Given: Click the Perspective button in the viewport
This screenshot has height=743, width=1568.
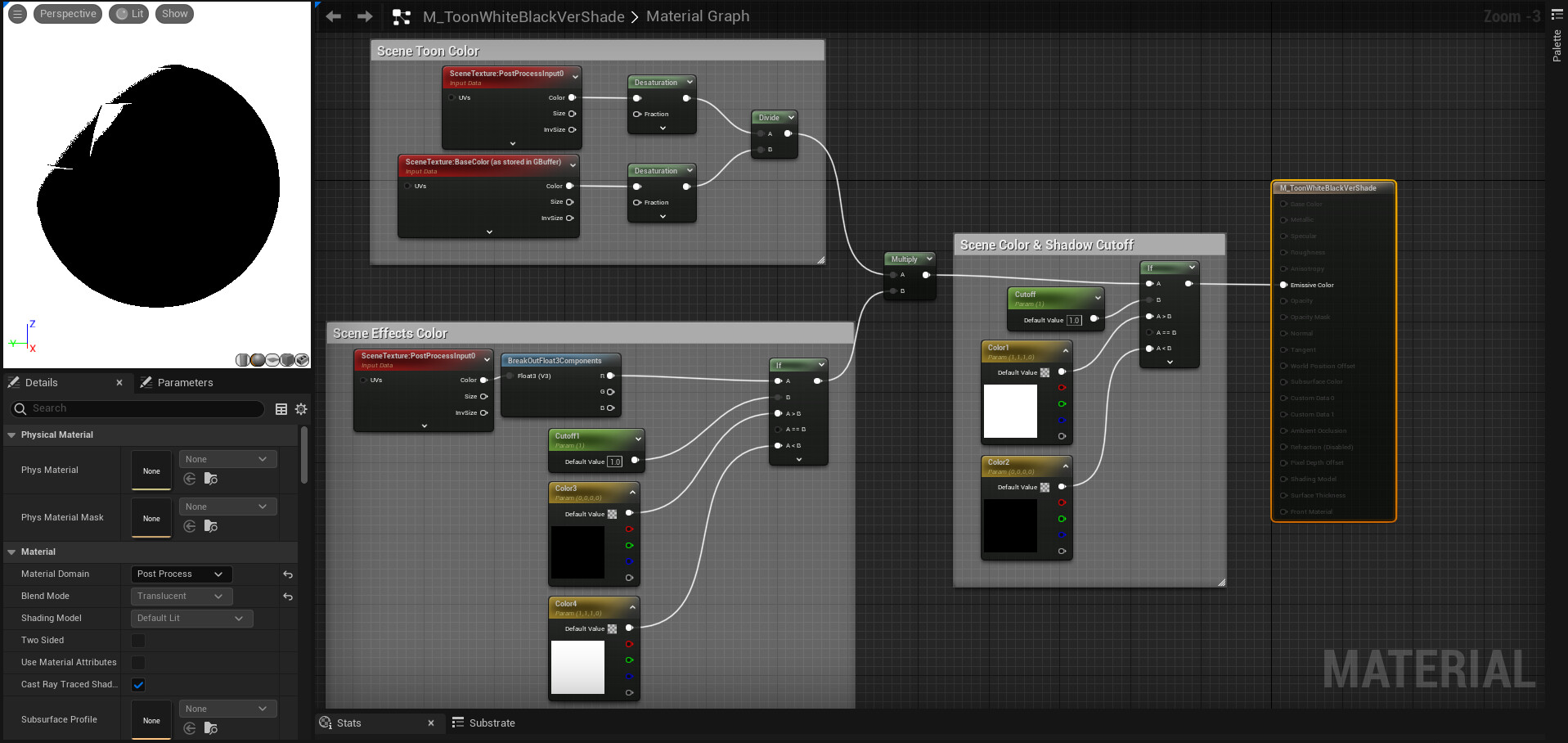Looking at the screenshot, I should [67, 13].
